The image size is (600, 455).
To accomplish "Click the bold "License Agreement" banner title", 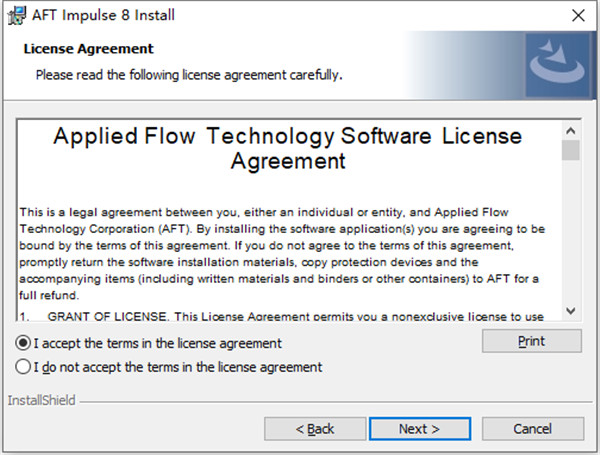I will point(88,49).
